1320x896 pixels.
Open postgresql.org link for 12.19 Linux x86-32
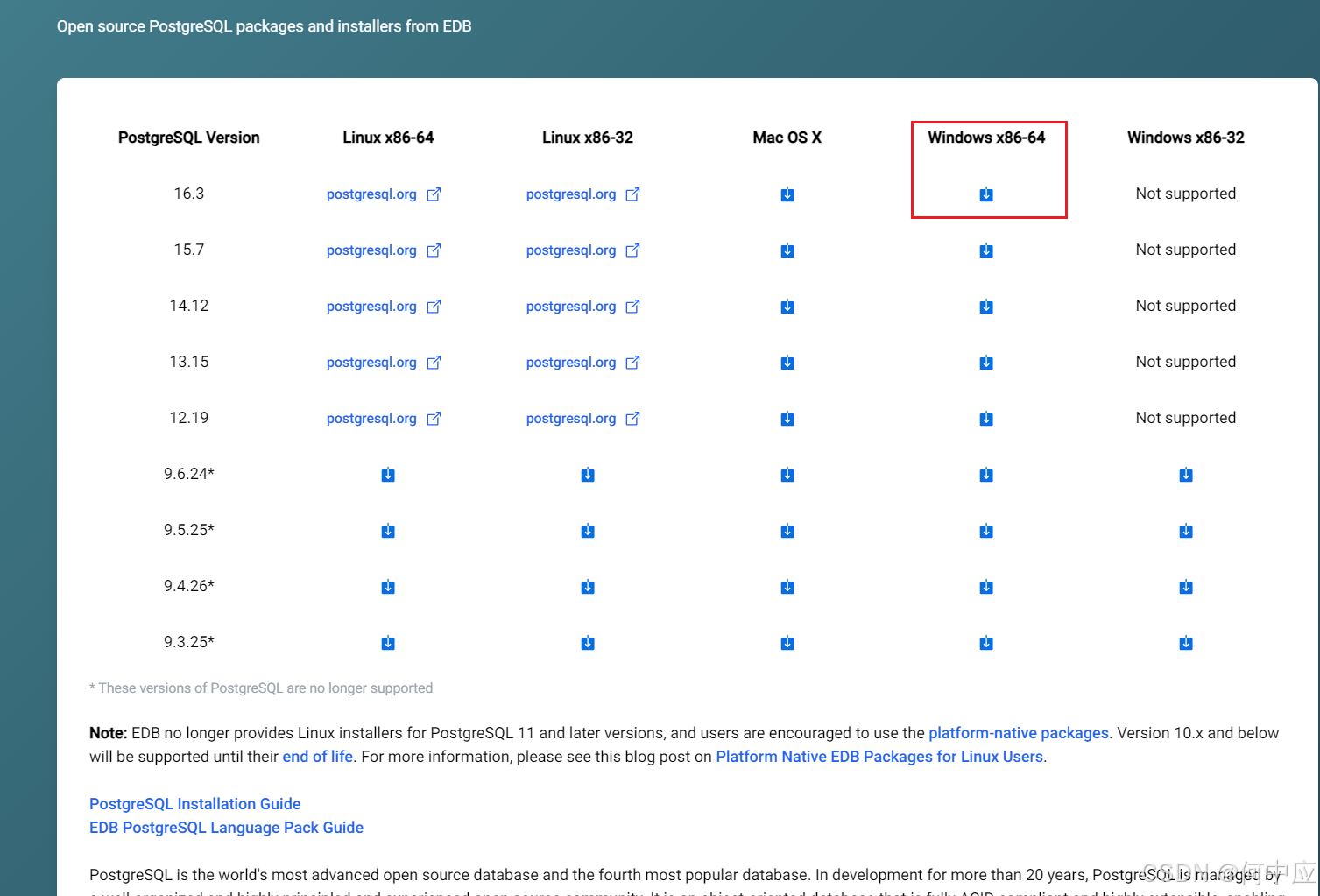click(x=583, y=419)
